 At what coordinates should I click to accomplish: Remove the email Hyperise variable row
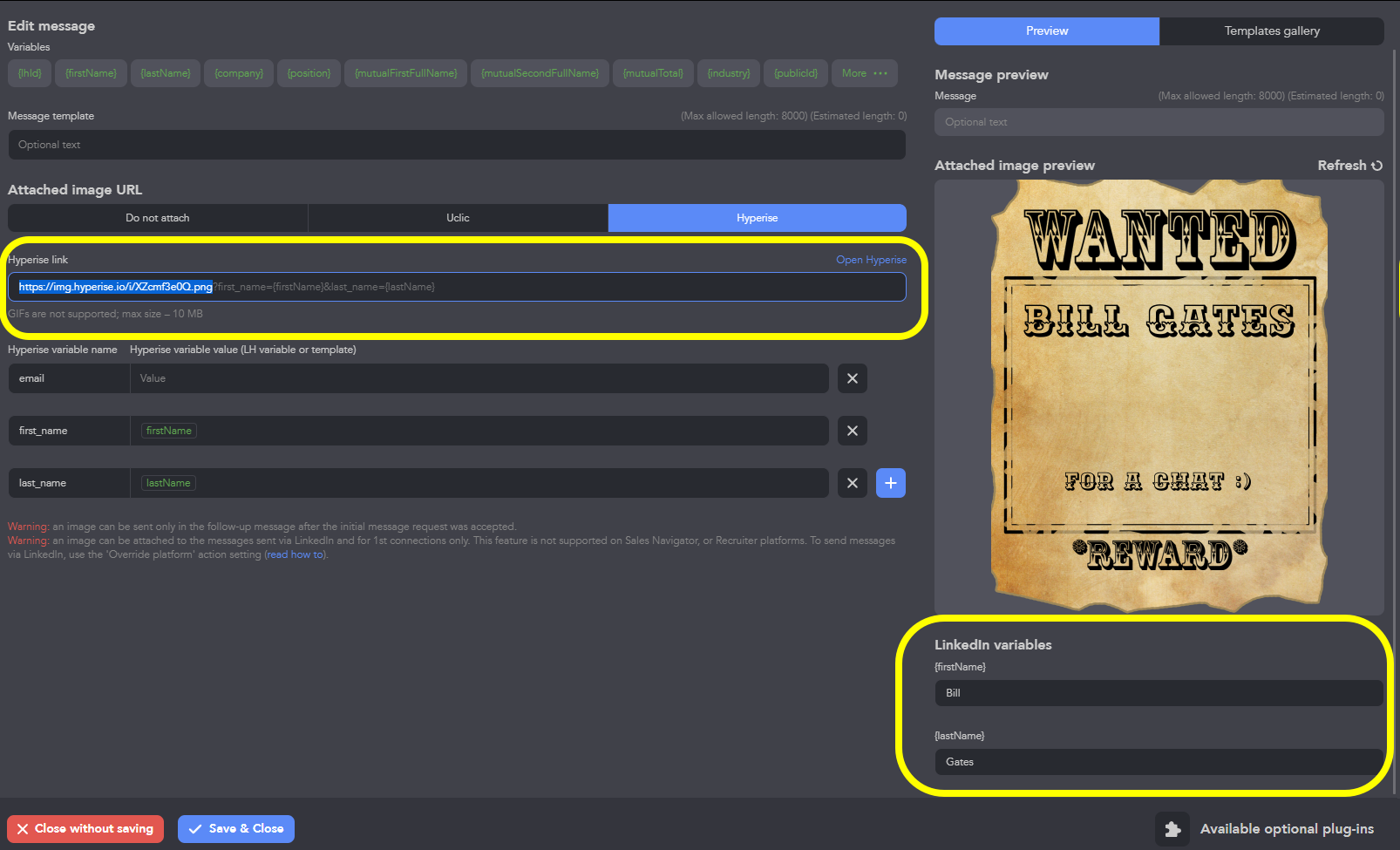852,378
